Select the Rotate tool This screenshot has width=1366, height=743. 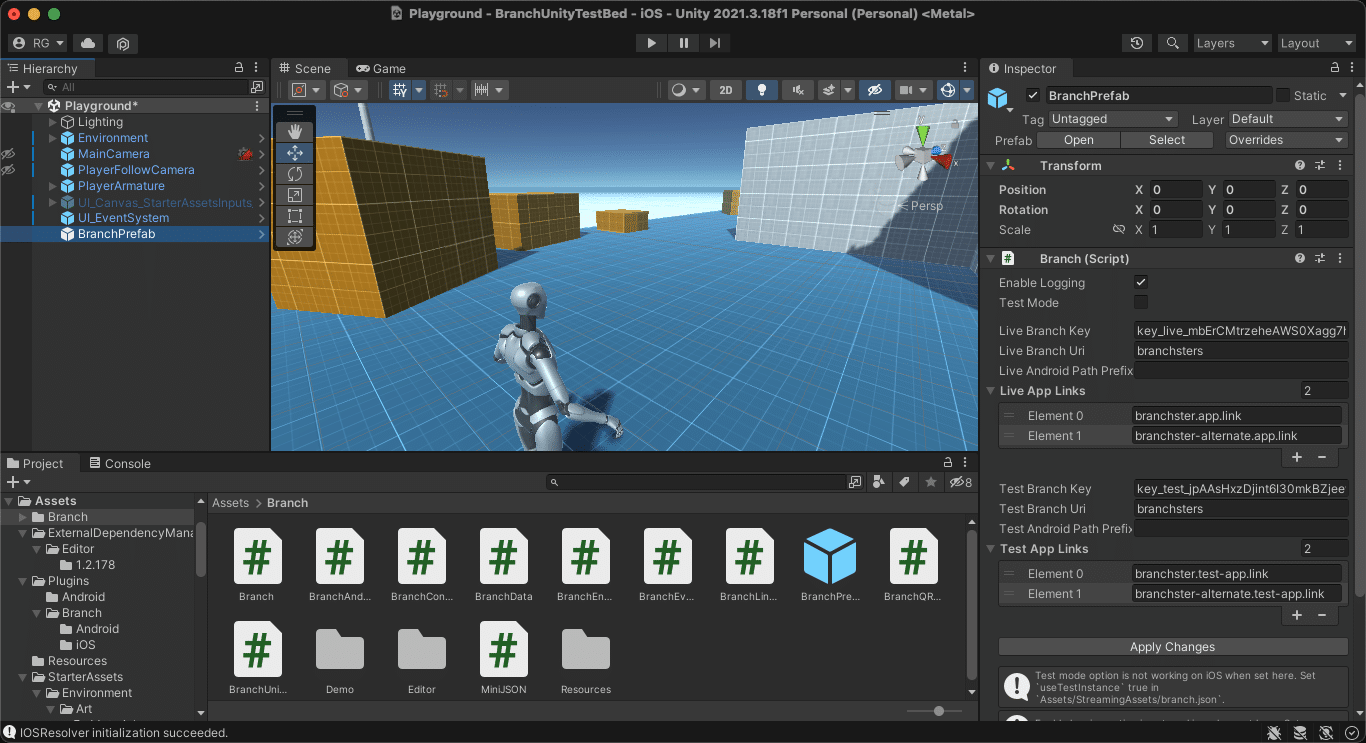tap(294, 173)
